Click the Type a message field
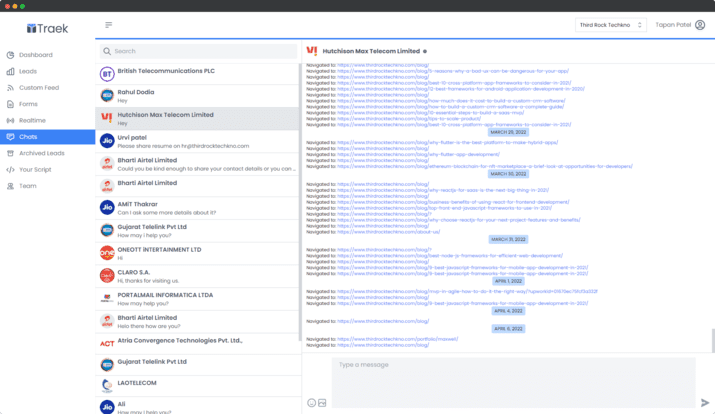 [514, 382]
